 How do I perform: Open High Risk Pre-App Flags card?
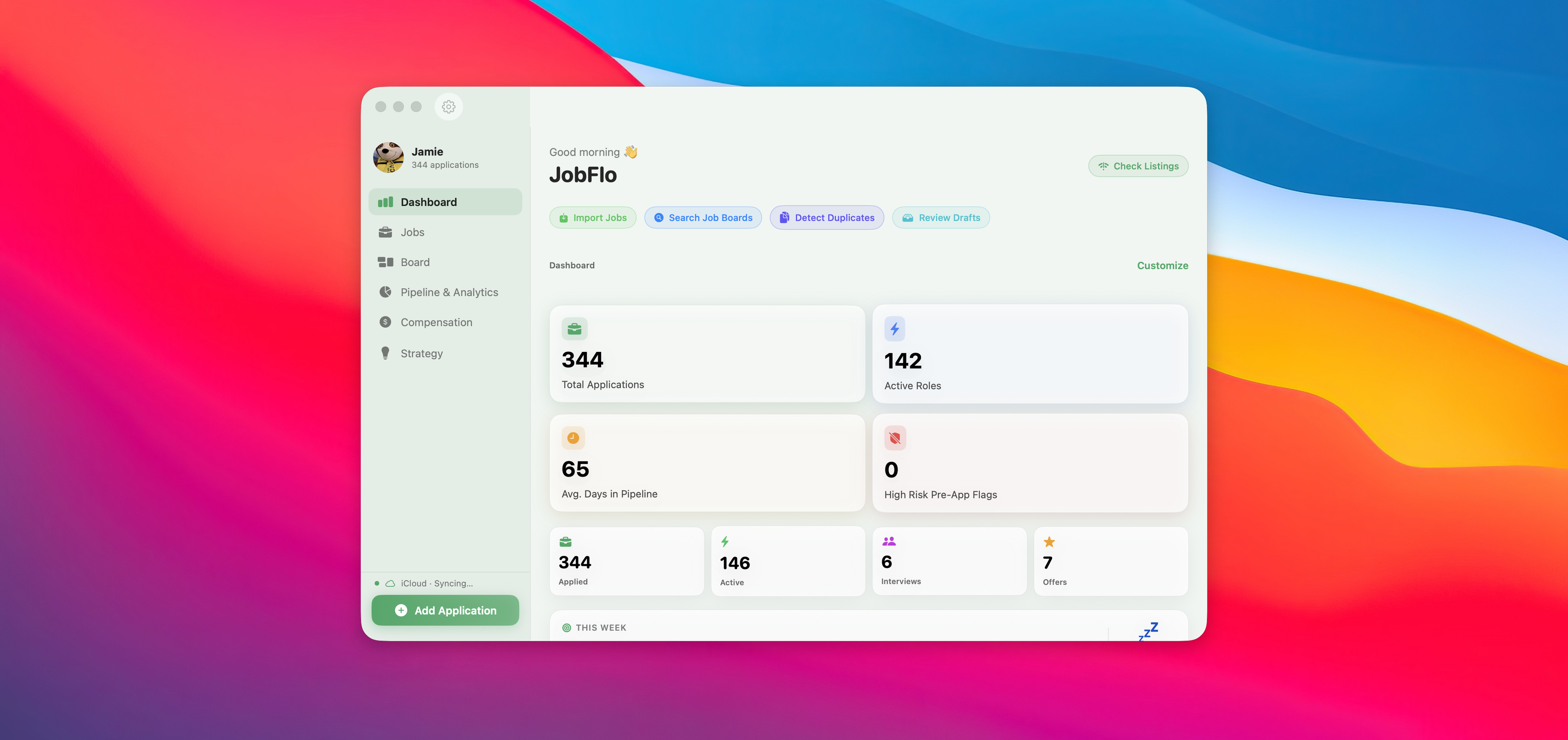tap(1030, 463)
